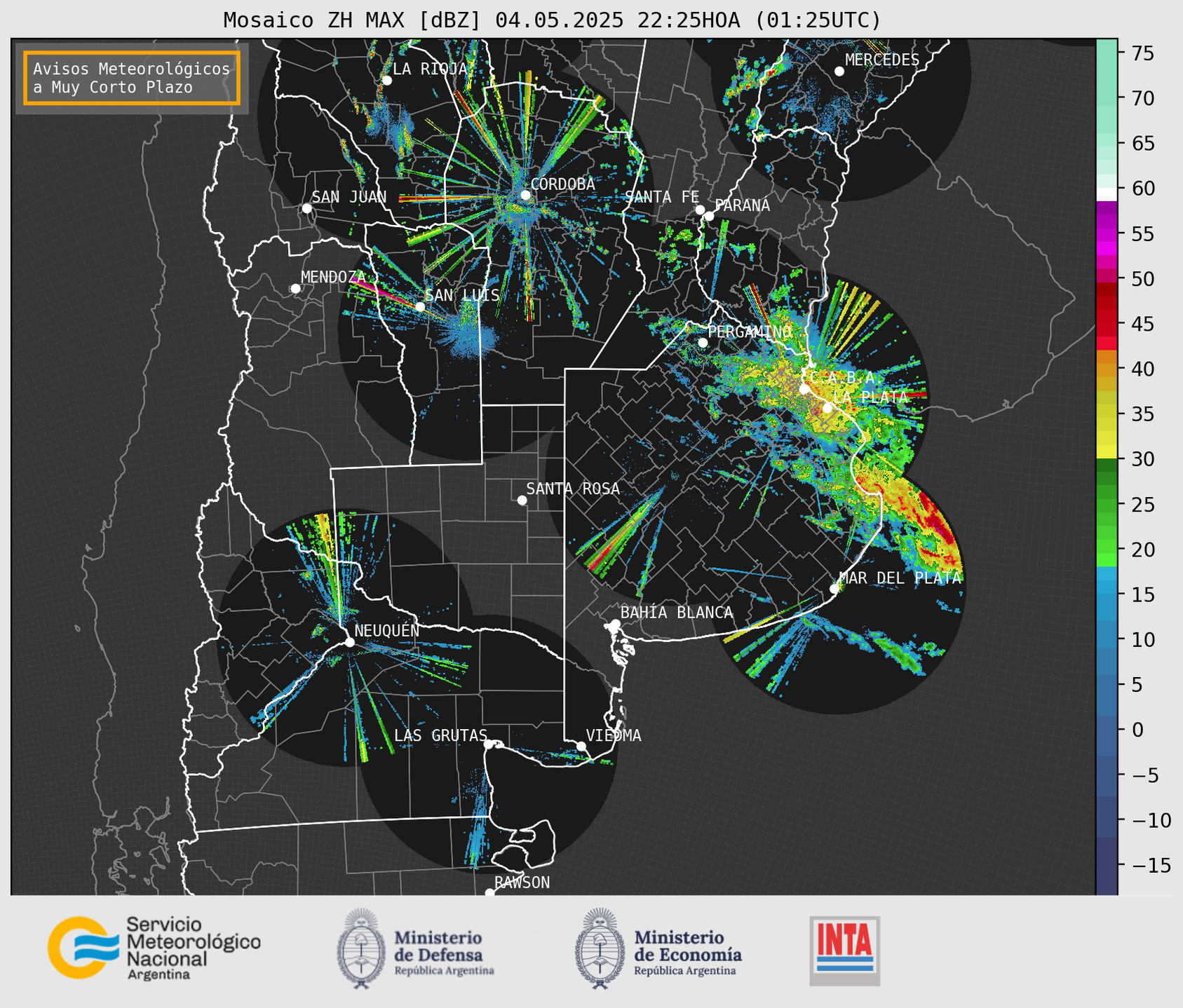The width and height of the screenshot is (1183, 1008).
Task: Select the NEUQUÉN city marker
Action: (x=349, y=642)
